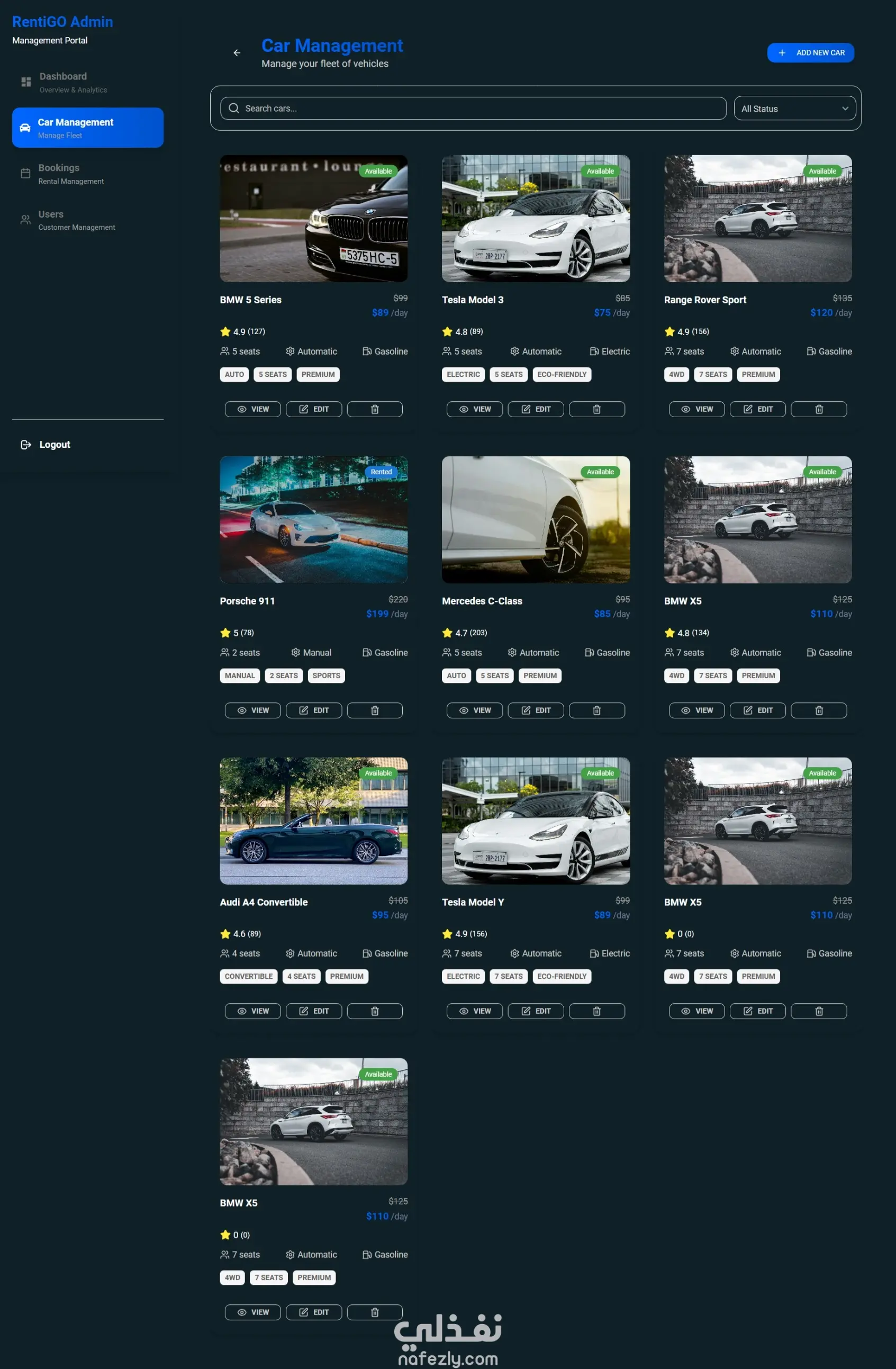Click trash icon on Tesla Model 3 card
The image size is (896, 1369).
596,409
